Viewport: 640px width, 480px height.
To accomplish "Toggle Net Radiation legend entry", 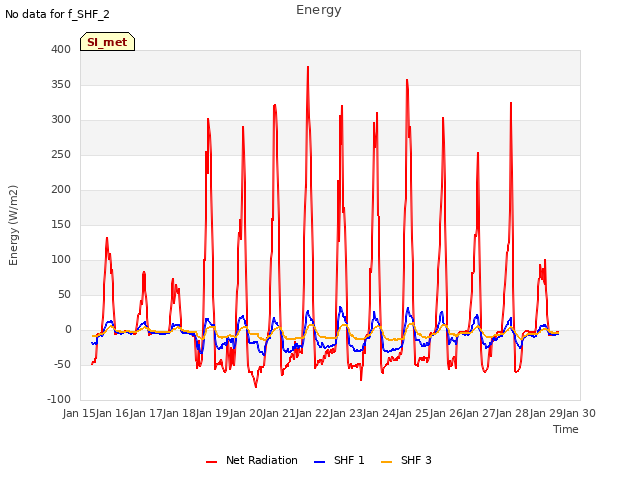I will (x=252, y=460).
